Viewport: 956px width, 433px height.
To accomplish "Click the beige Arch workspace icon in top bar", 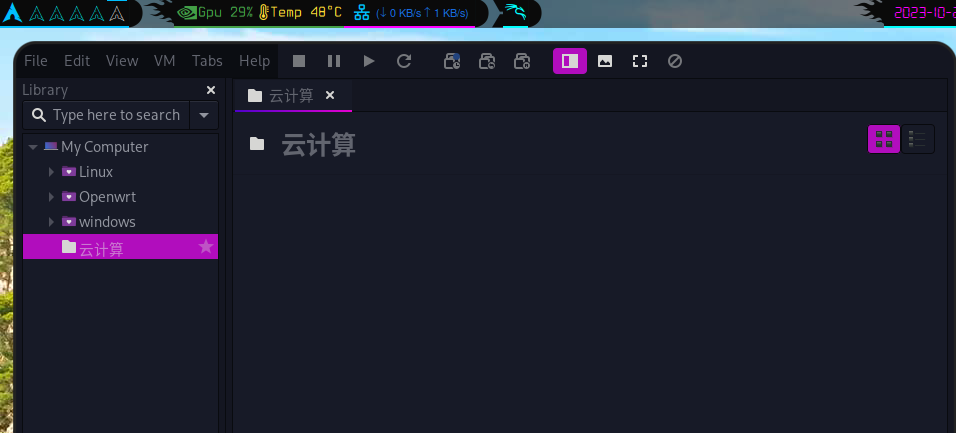I will [116, 13].
